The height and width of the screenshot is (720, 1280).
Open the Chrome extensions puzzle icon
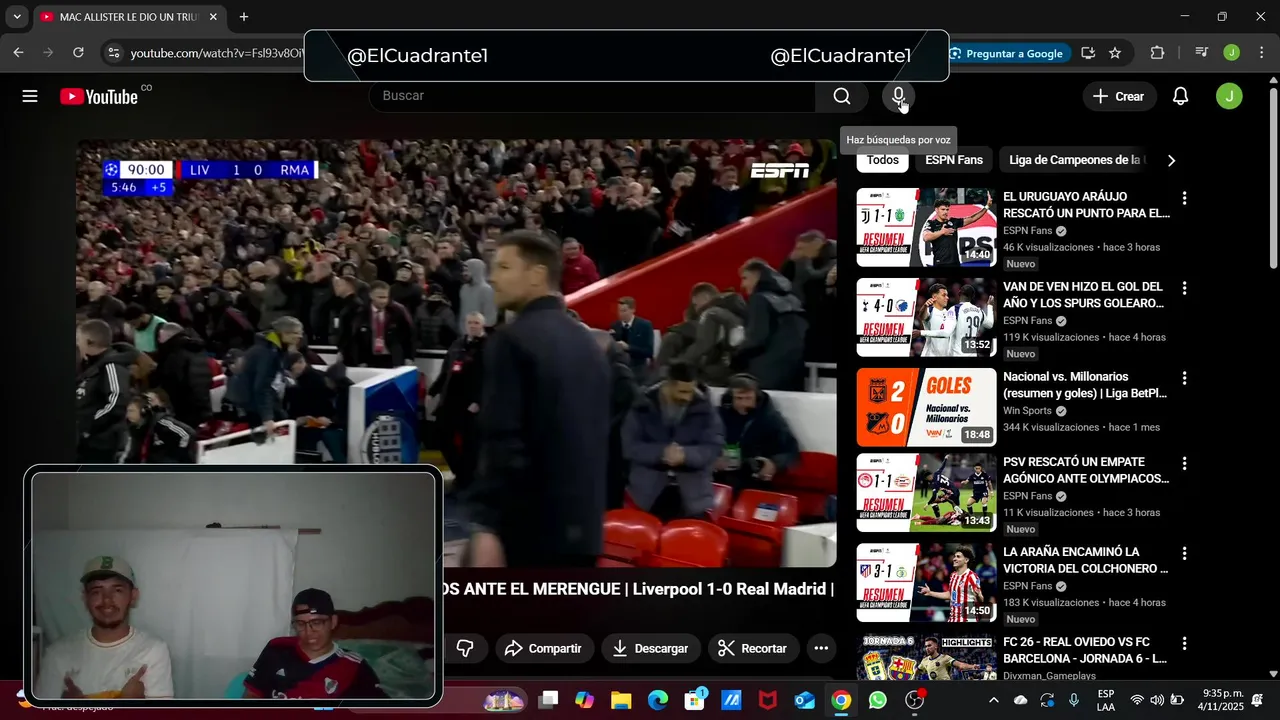tap(1157, 53)
